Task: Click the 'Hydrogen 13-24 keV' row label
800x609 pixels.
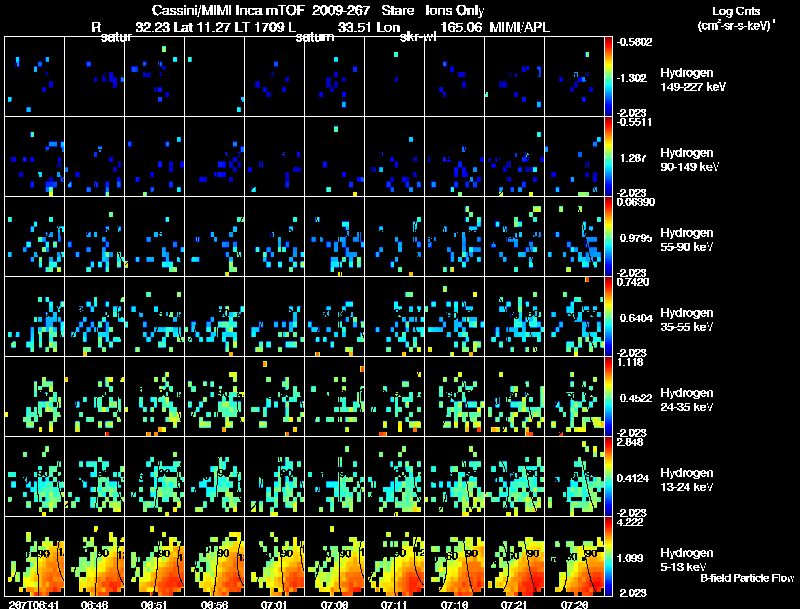Action: (687, 480)
